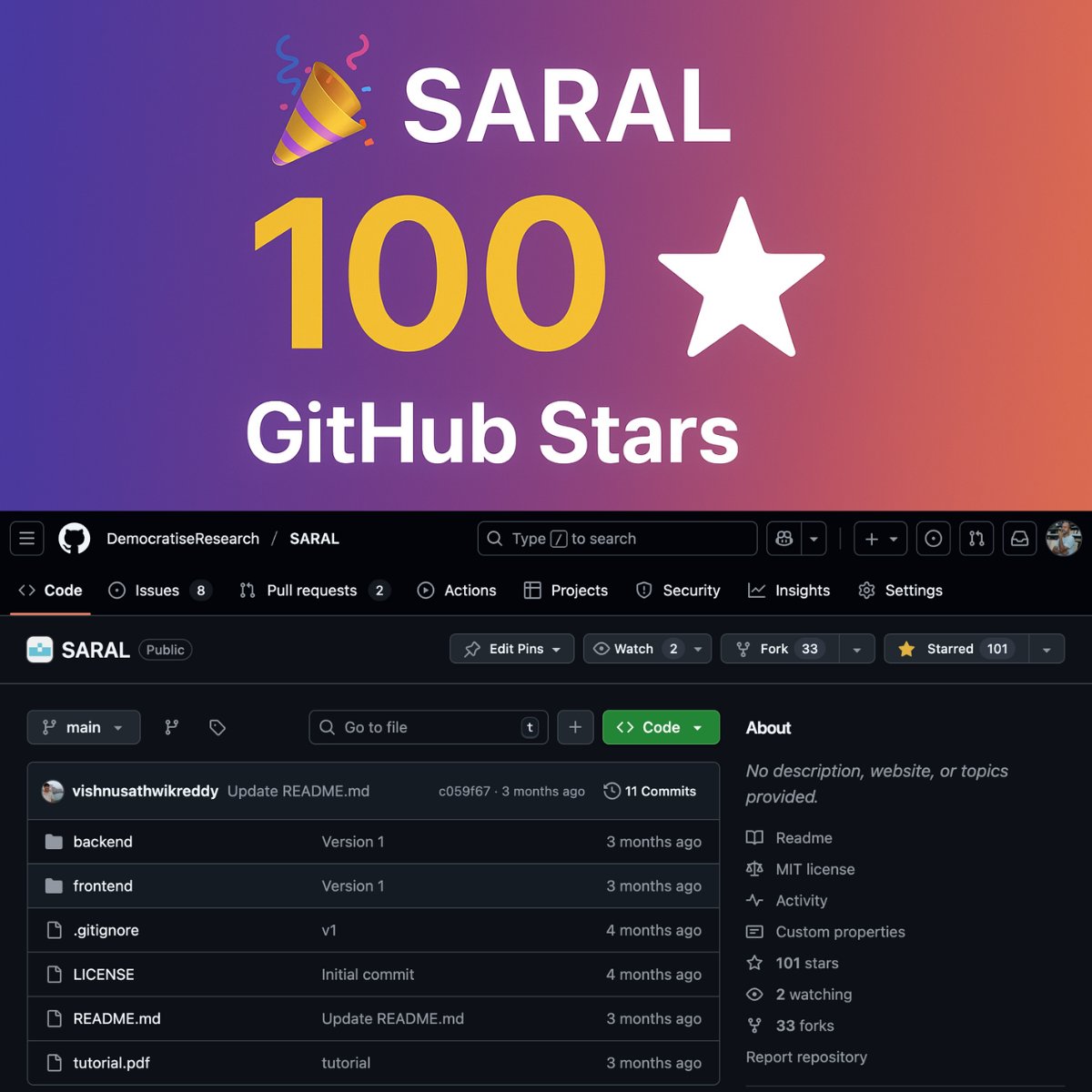1092x1092 pixels.
Task: Open the Pull requests tab
Action: (315, 591)
